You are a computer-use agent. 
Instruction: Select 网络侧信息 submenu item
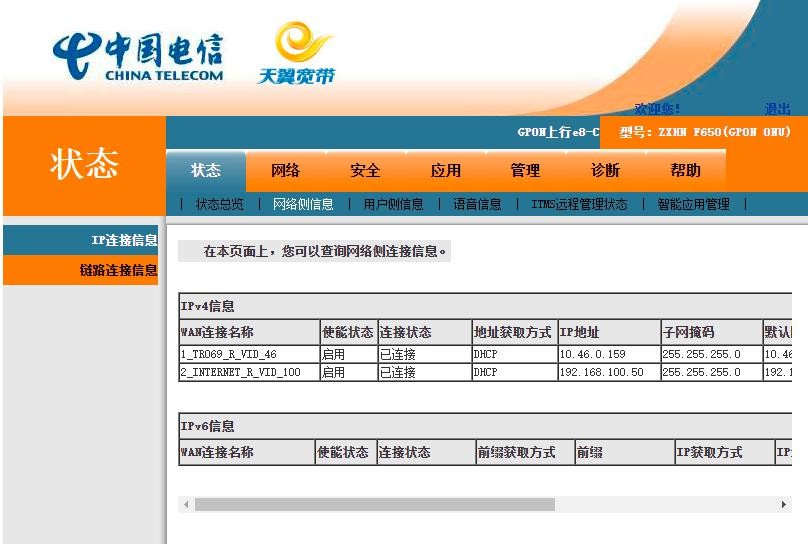pos(303,204)
